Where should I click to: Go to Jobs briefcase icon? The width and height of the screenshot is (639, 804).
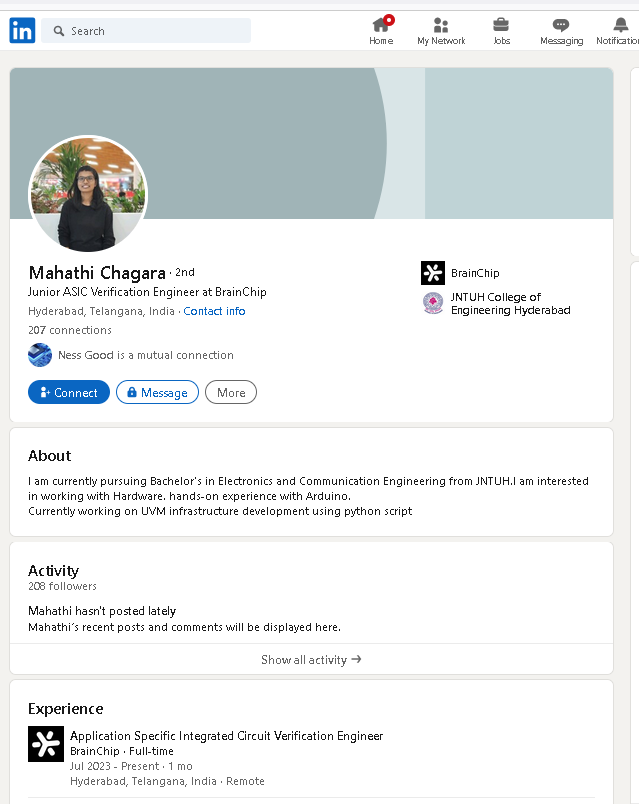point(501,24)
